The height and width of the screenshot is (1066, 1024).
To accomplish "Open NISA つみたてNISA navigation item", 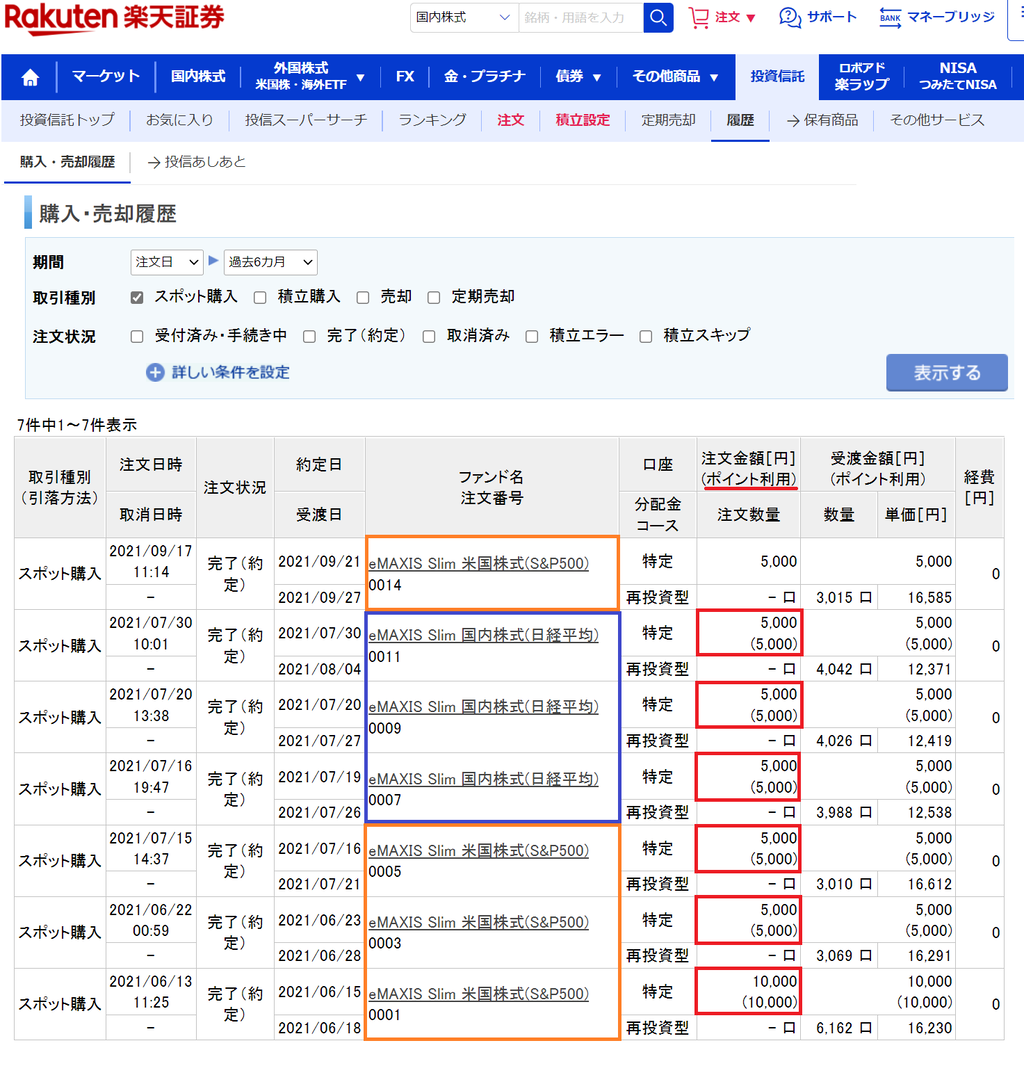I will coord(958,77).
